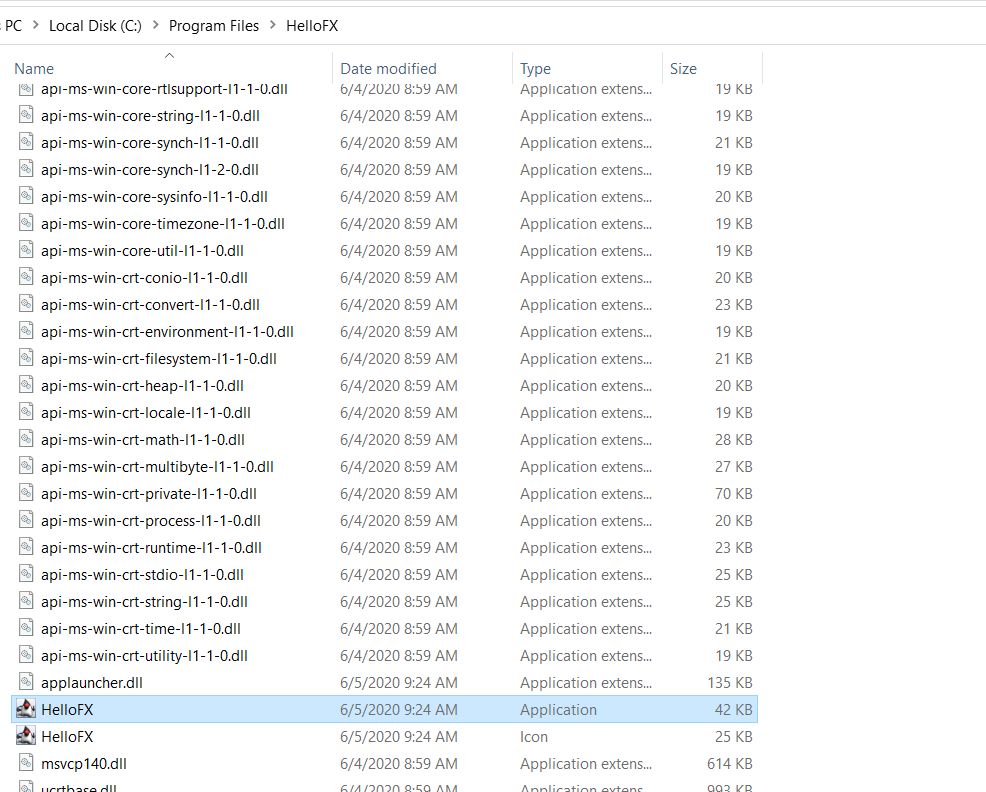This screenshot has width=986, height=792.
Task: Click 28 KB size cell
Action: click(733, 440)
